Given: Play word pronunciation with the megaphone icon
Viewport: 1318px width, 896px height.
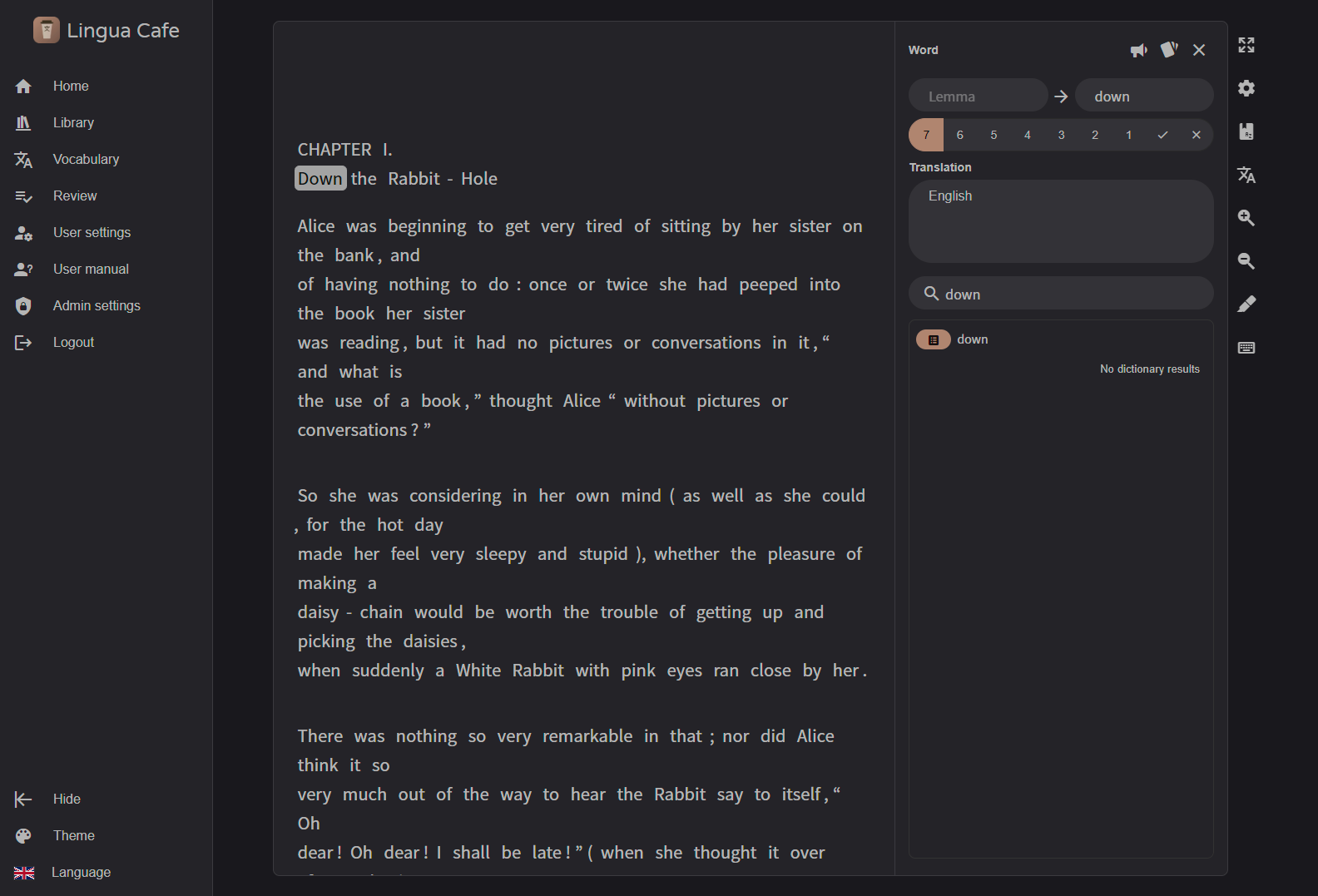Looking at the screenshot, I should tap(1139, 51).
